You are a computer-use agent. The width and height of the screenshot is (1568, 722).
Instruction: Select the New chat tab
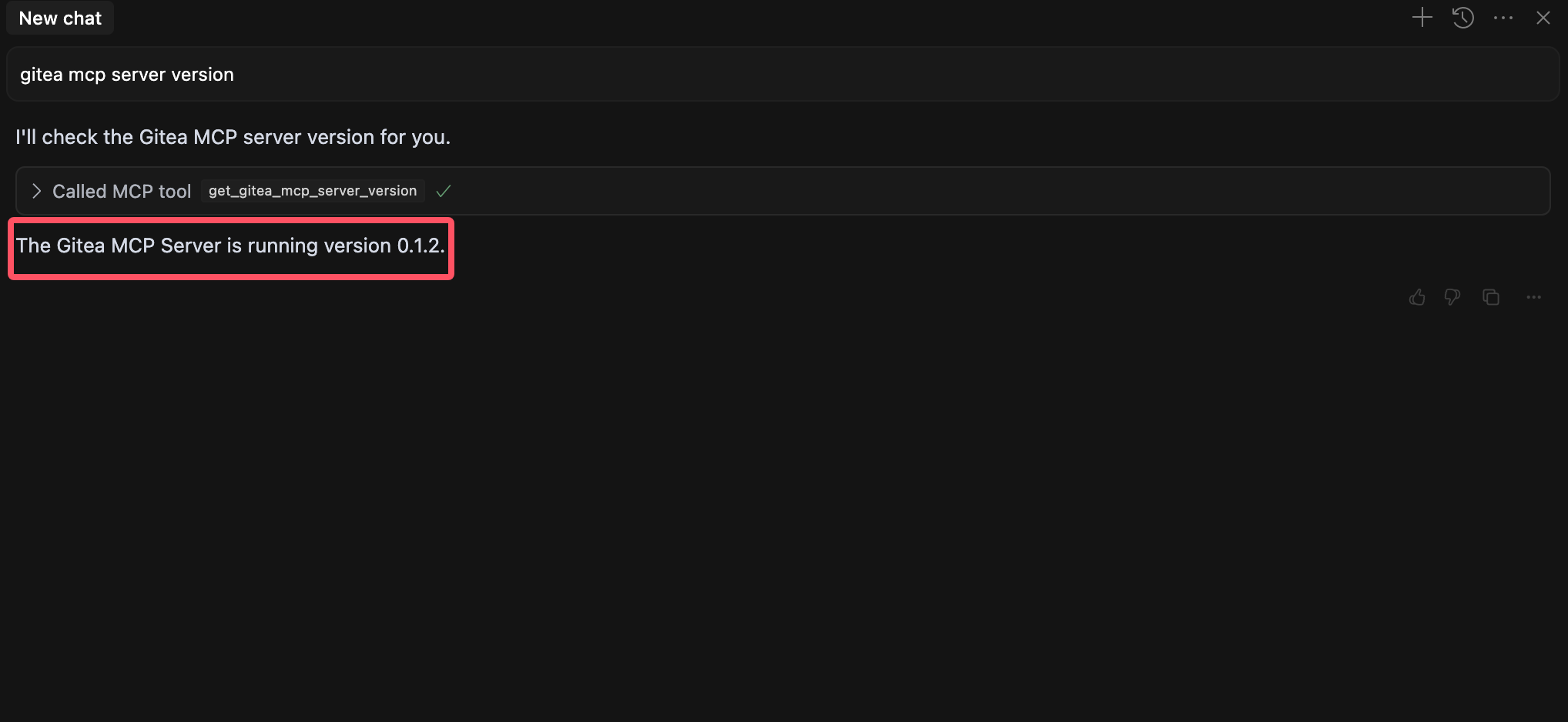60,18
